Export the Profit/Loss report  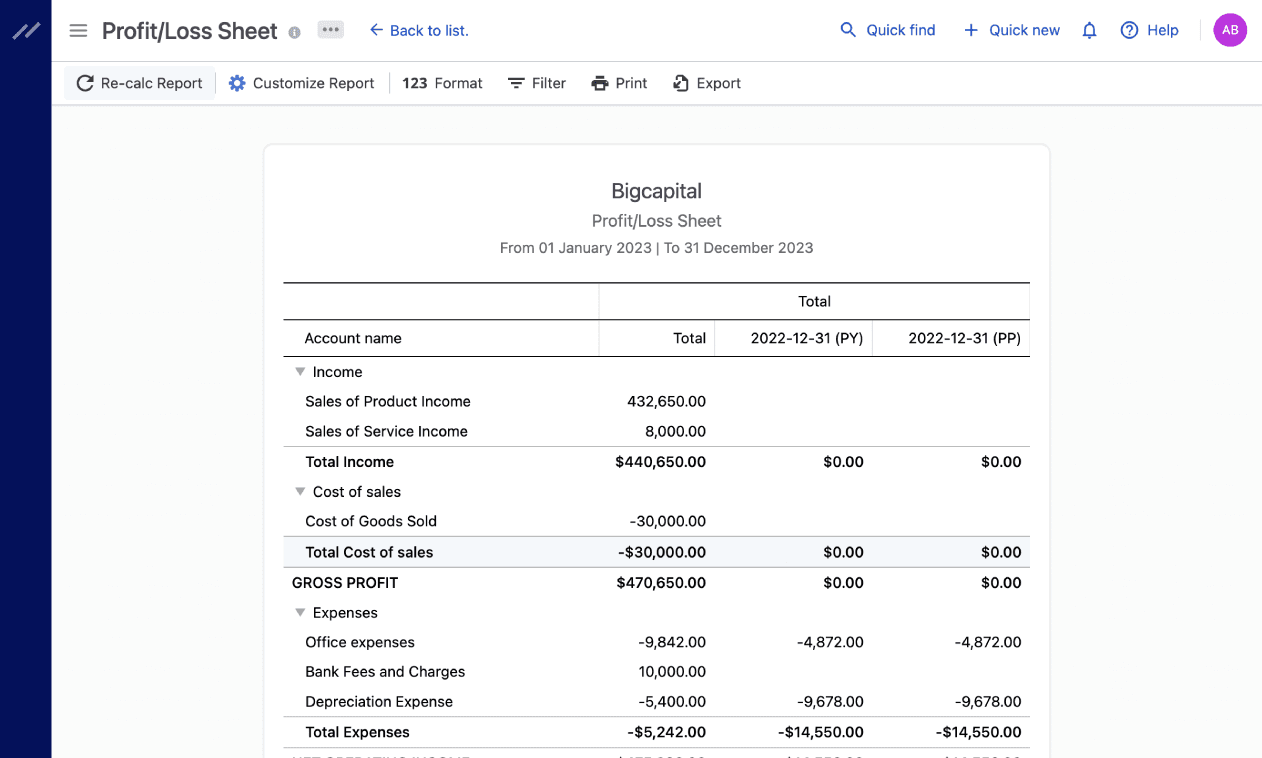tap(706, 83)
